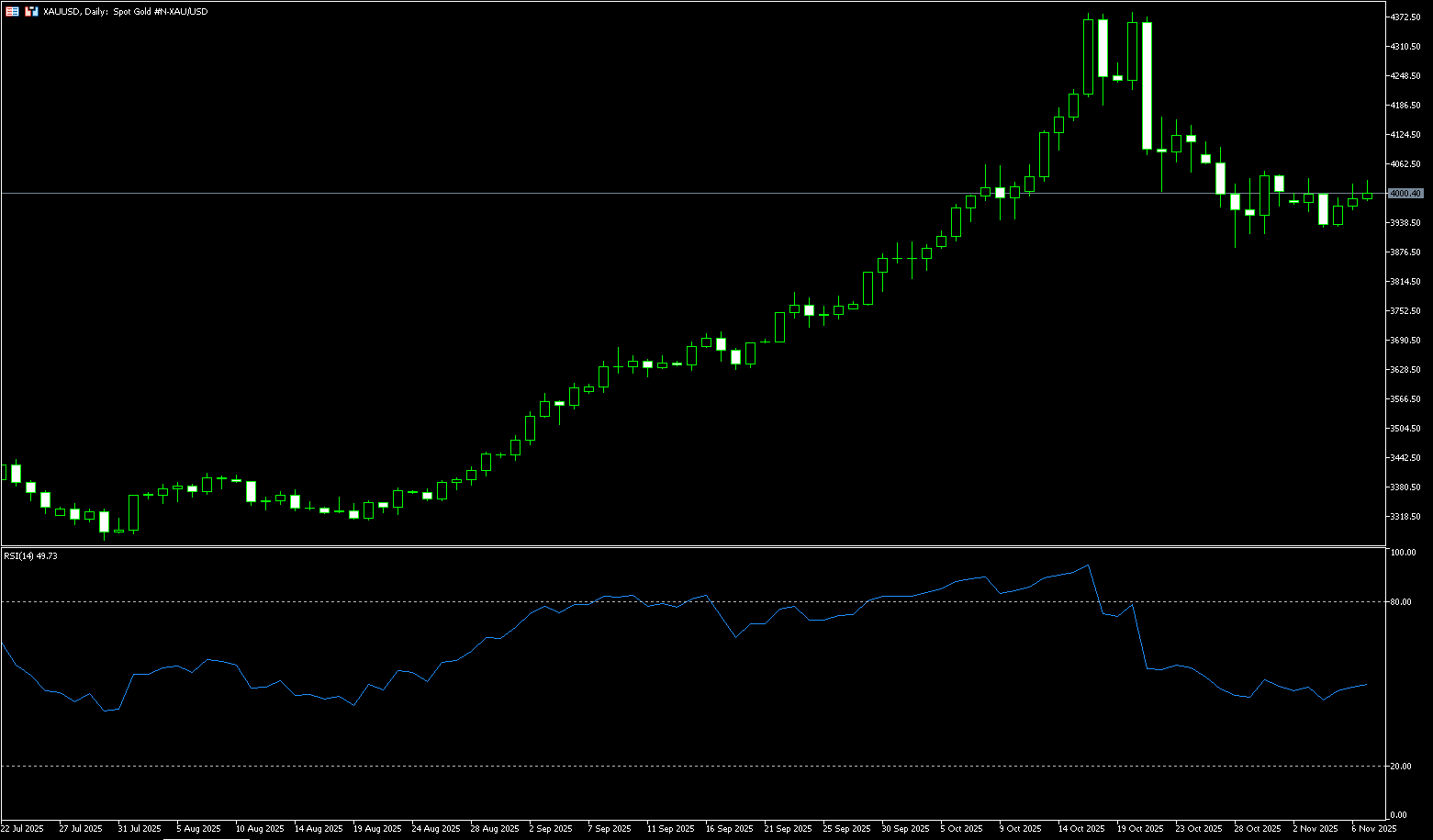Click the 14 Oct 2025 date label
Image resolution: width=1433 pixels, height=840 pixels.
click(x=1080, y=829)
